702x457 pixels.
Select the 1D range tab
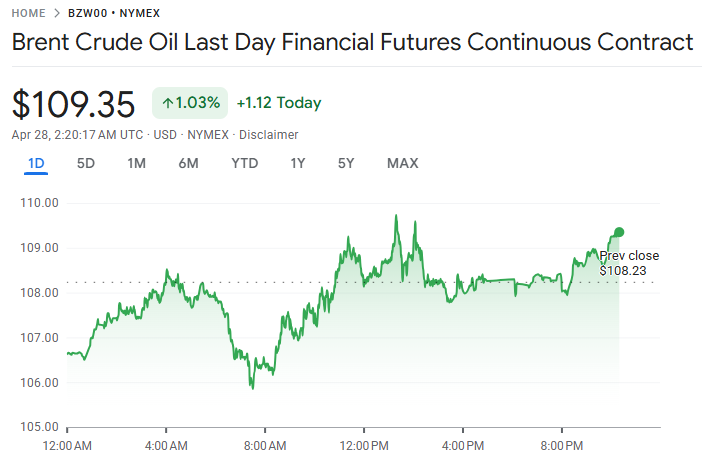[x=36, y=163]
